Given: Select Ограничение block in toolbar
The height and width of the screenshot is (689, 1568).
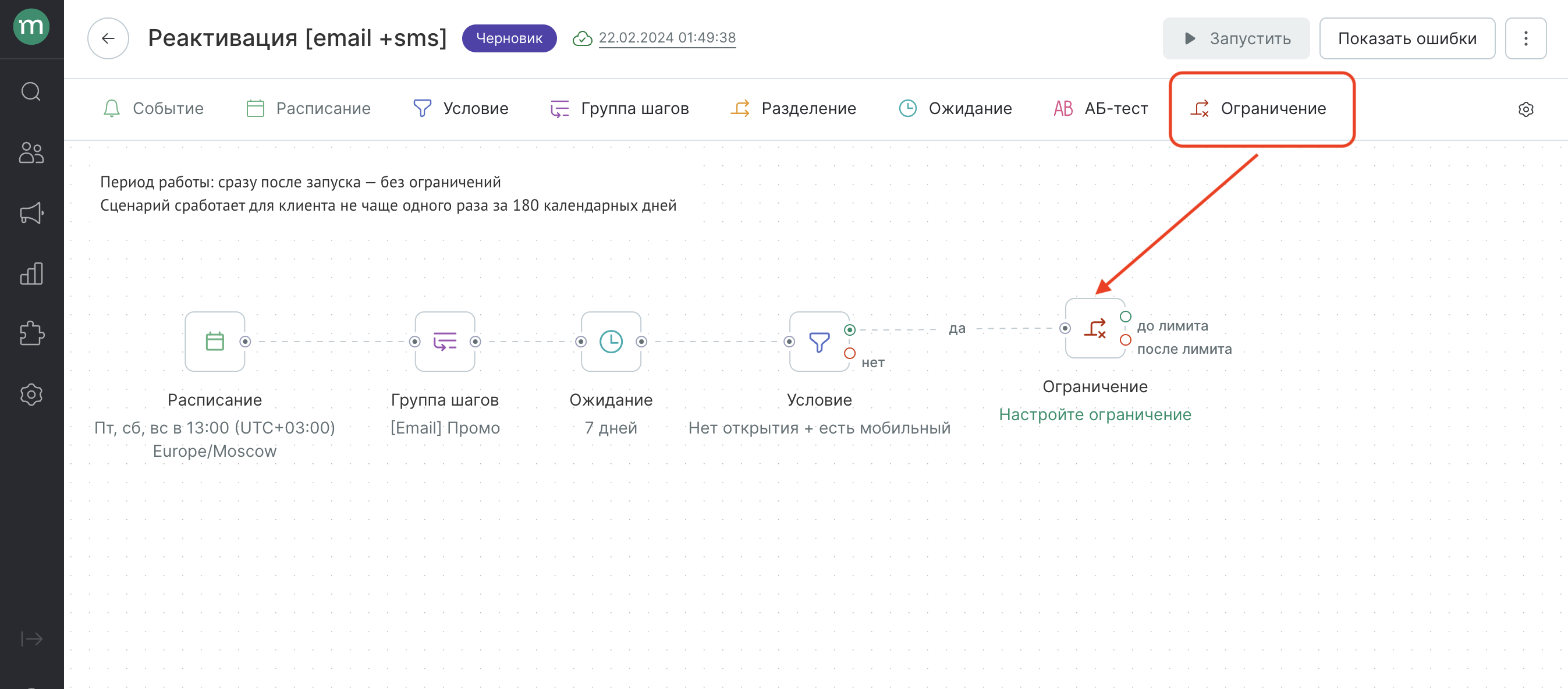Looking at the screenshot, I should [1258, 108].
